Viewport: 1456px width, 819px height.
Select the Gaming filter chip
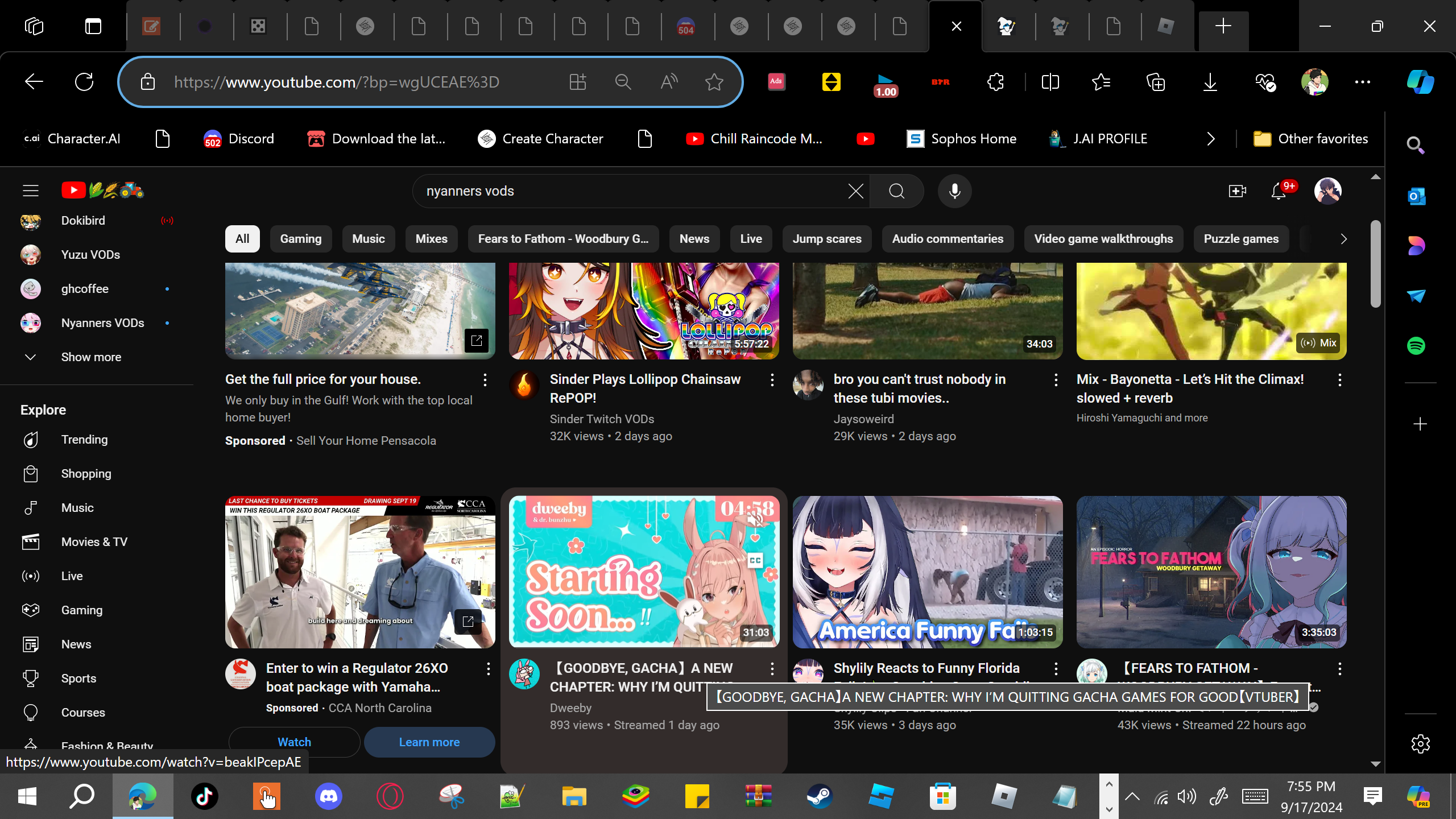[x=300, y=239]
